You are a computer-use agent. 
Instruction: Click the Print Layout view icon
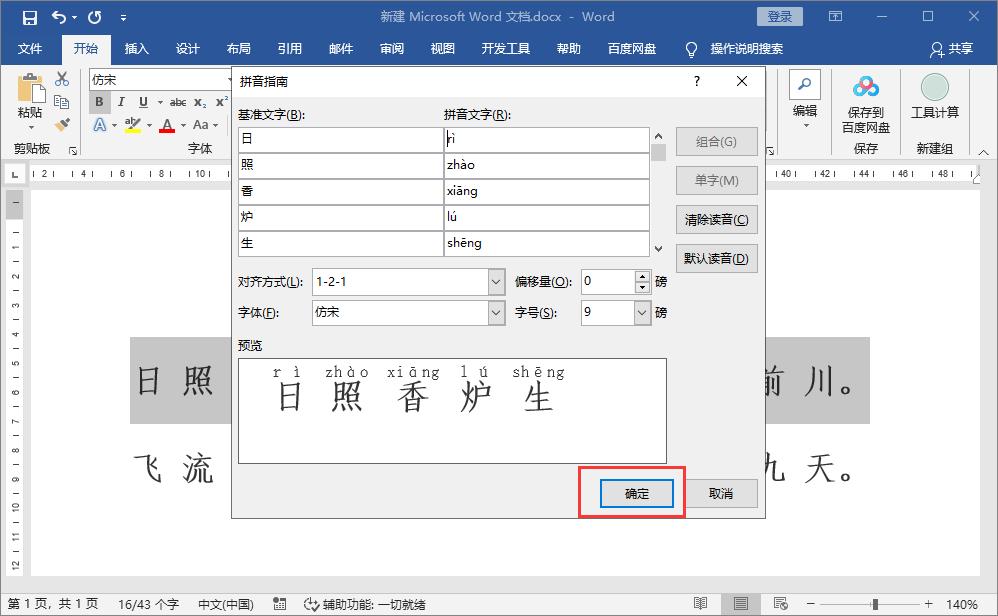click(740, 604)
